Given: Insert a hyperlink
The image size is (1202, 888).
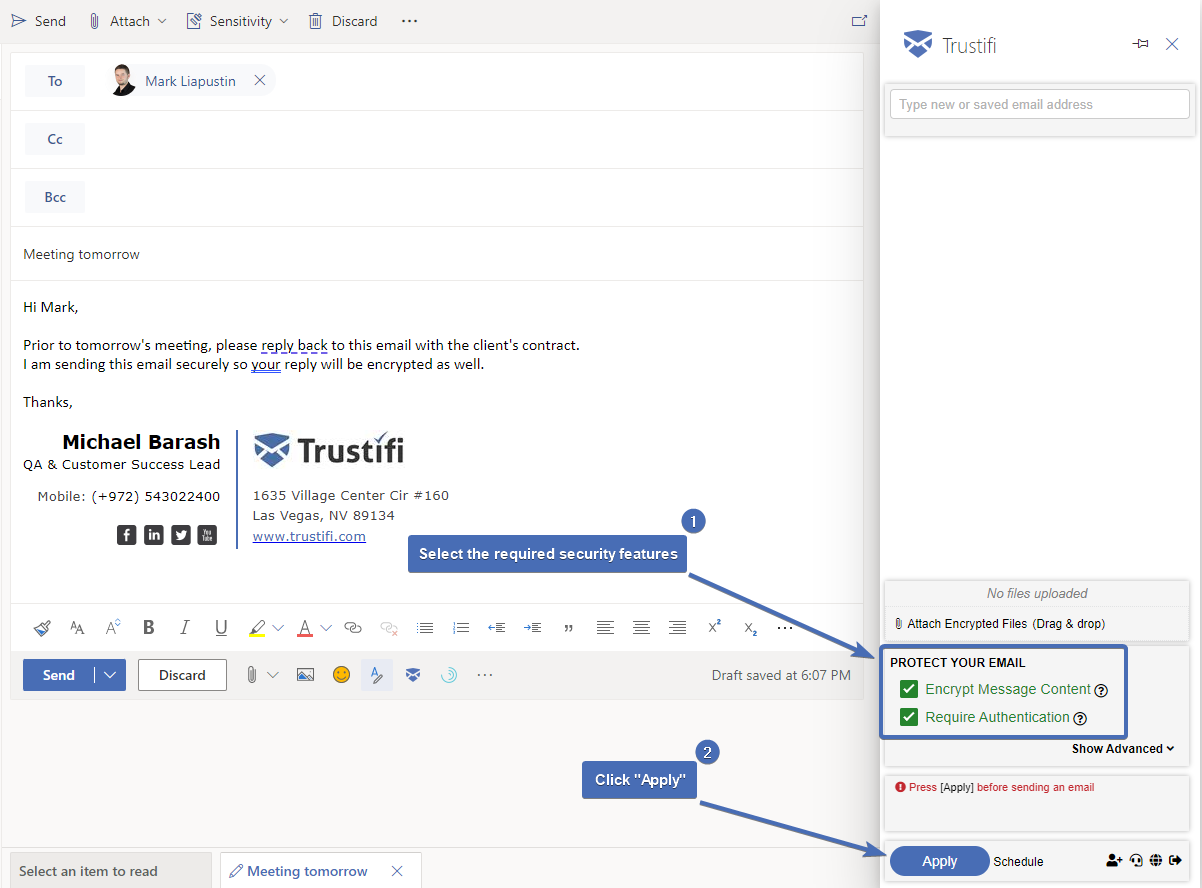Looking at the screenshot, I should 353,628.
